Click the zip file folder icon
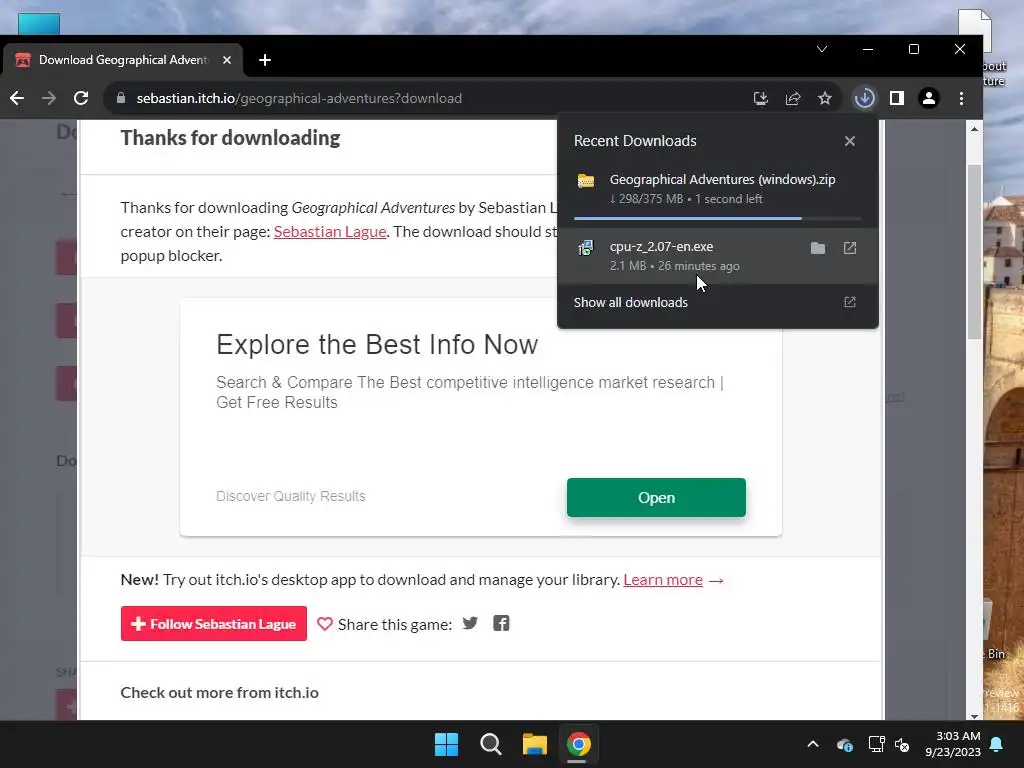Image resolution: width=1024 pixels, height=768 pixels. (x=586, y=181)
